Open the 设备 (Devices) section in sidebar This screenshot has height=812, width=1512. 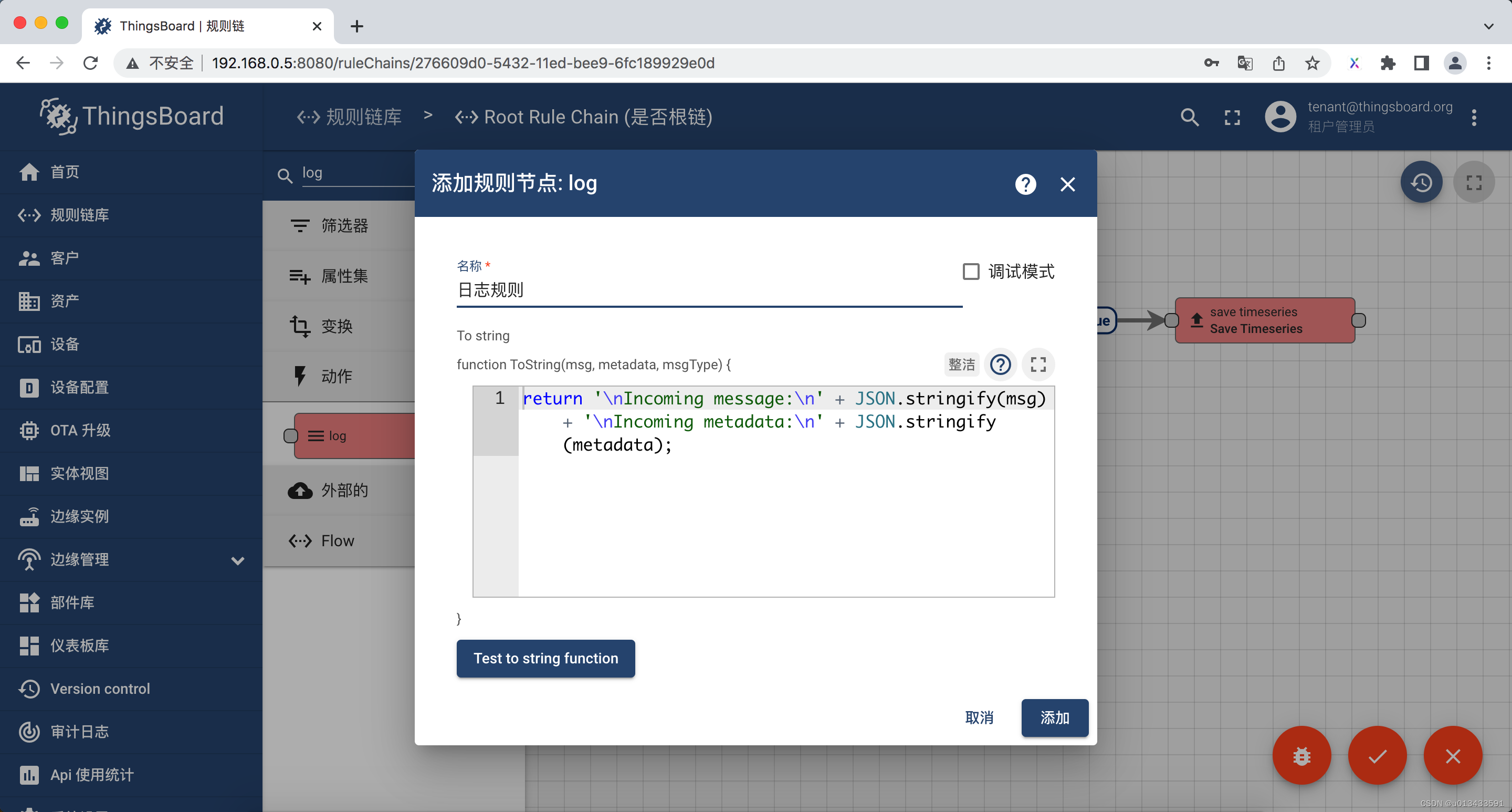click(65, 345)
